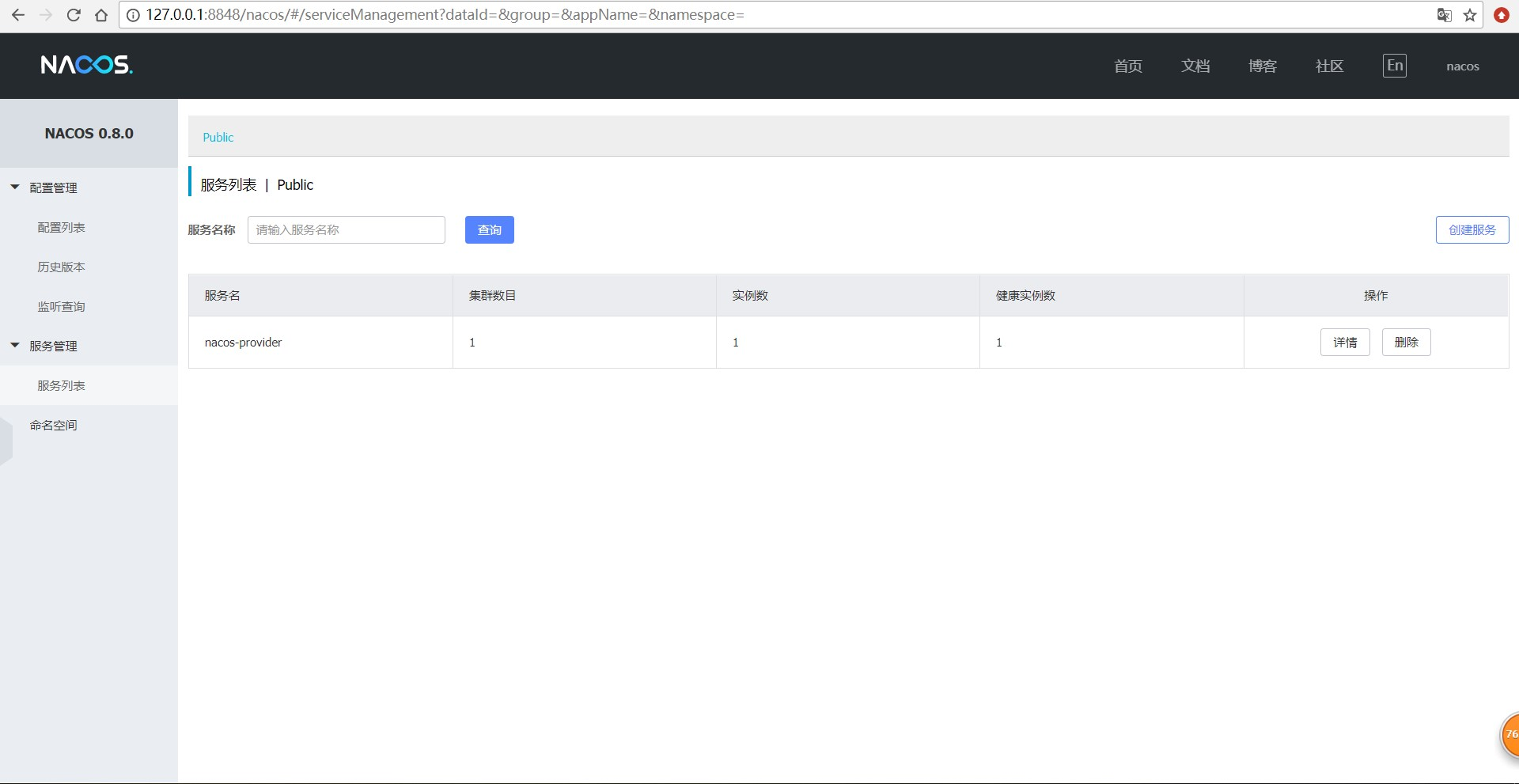Focus the 服务名称 input field
The height and width of the screenshot is (784, 1519).
click(347, 229)
